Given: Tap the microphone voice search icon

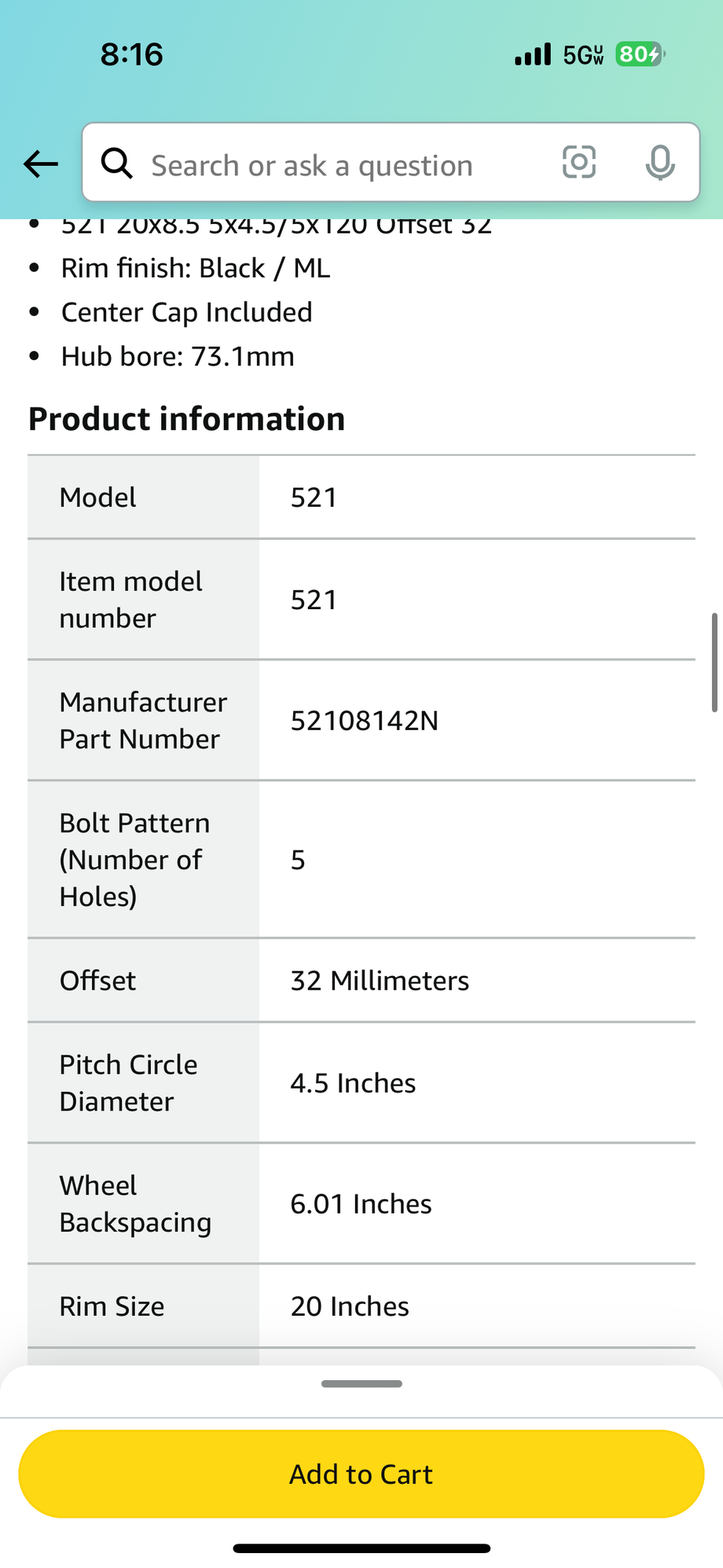Looking at the screenshot, I should point(660,163).
